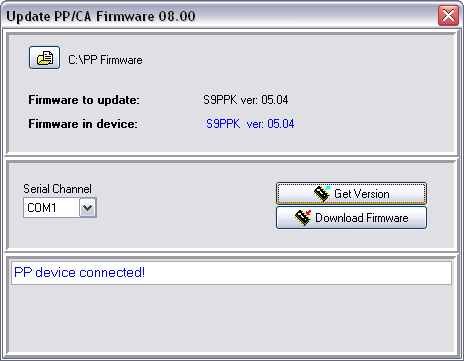
Task: Open the firmware folder browse icon
Action: (x=44, y=58)
